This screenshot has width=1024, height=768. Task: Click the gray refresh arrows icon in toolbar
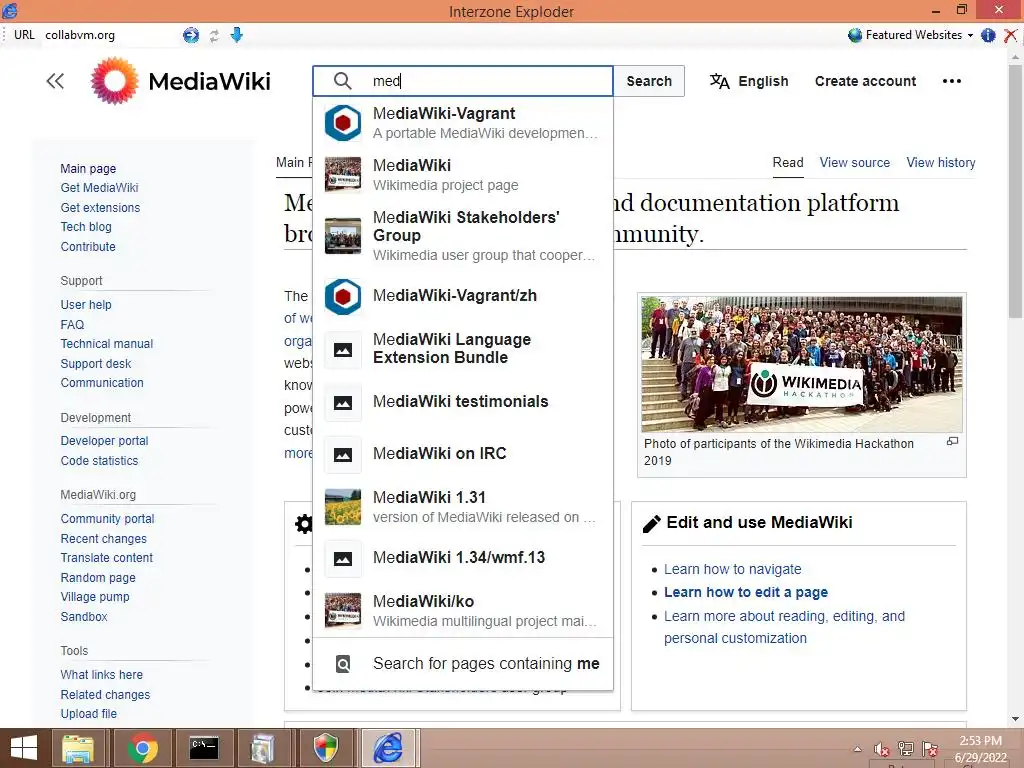point(214,35)
